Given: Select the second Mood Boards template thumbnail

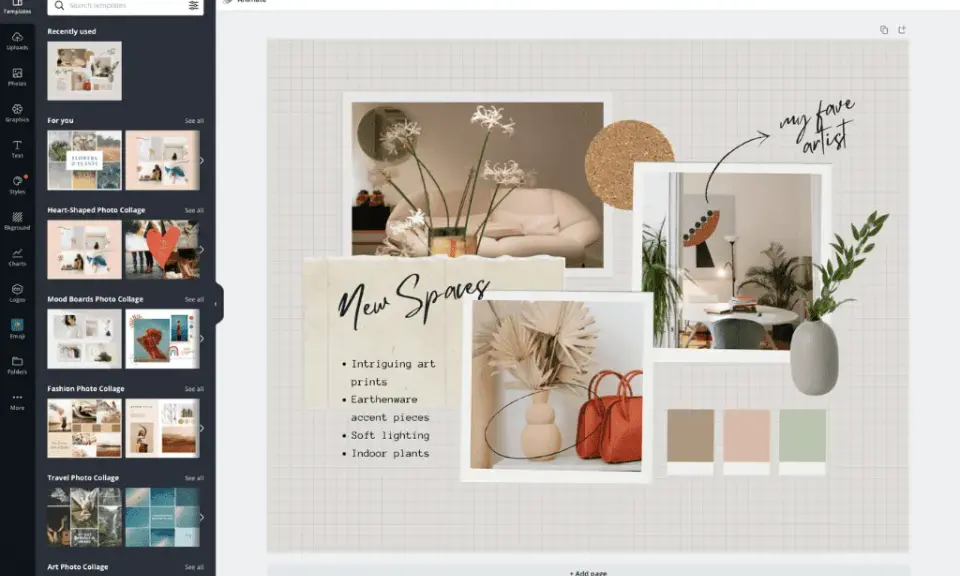Looking at the screenshot, I should coord(162,338).
